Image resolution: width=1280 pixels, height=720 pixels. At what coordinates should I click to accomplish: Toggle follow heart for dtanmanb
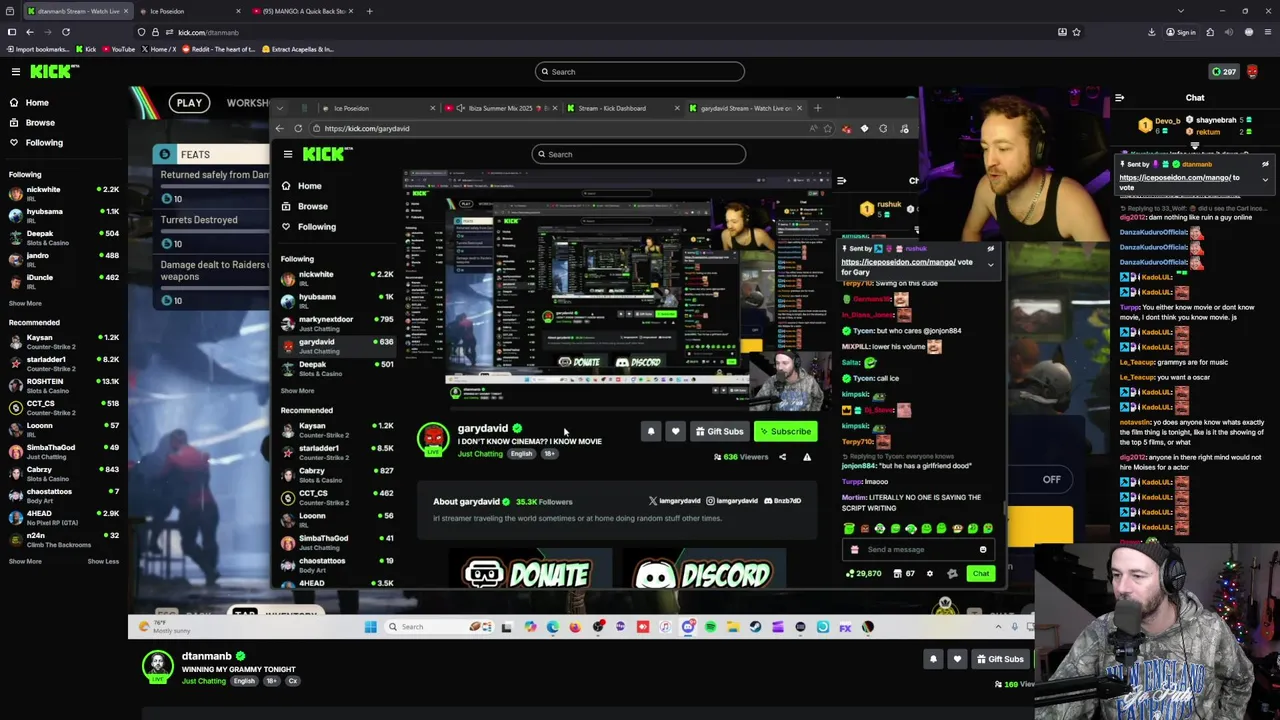[x=957, y=659]
